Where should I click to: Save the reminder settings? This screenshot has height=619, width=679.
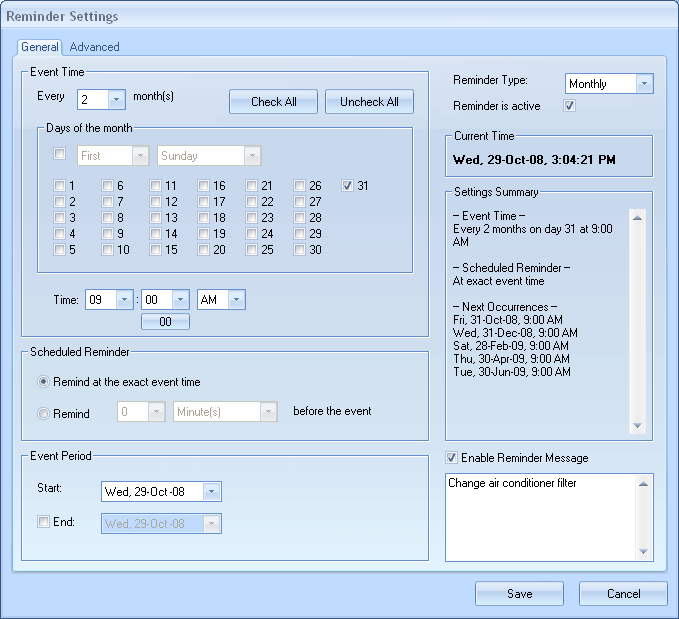519,593
